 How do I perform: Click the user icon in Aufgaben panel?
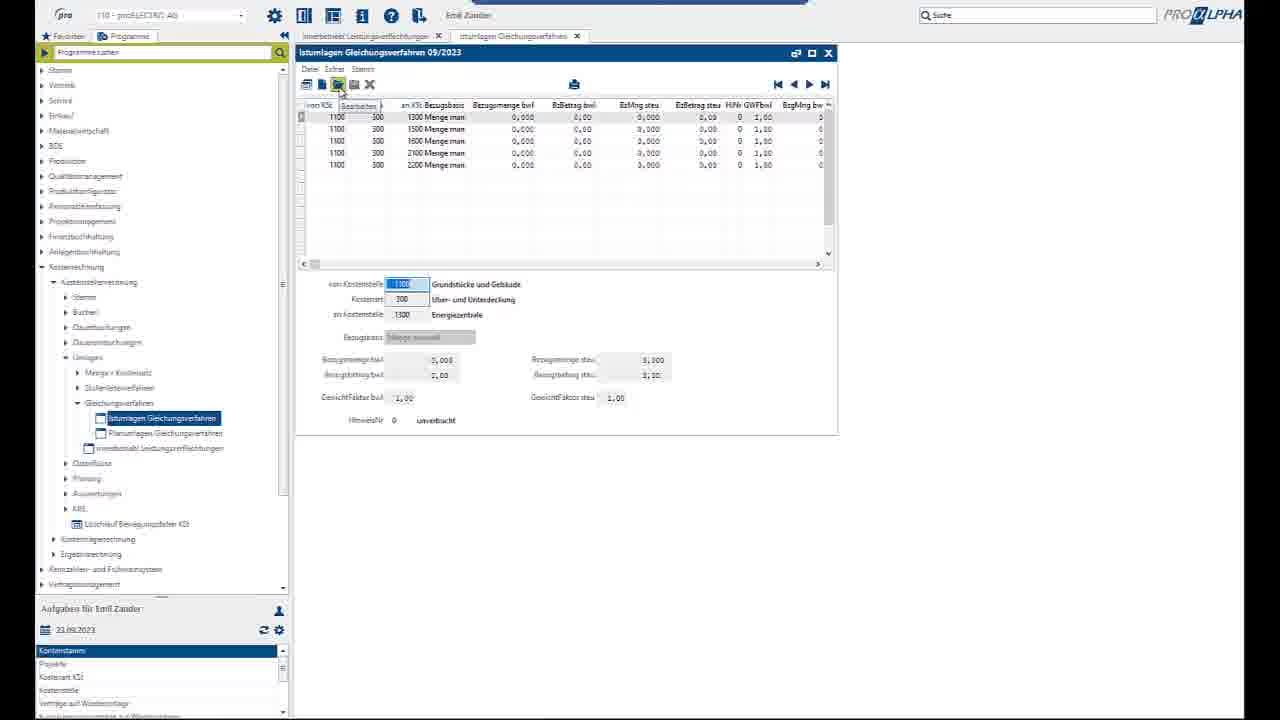[279, 610]
